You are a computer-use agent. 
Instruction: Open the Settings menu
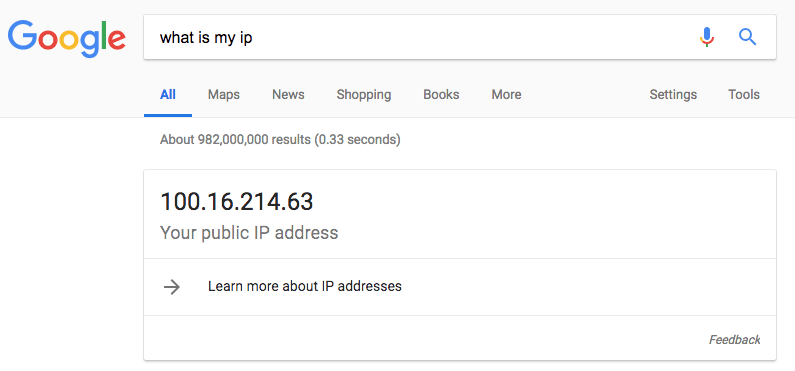pyautogui.click(x=673, y=95)
